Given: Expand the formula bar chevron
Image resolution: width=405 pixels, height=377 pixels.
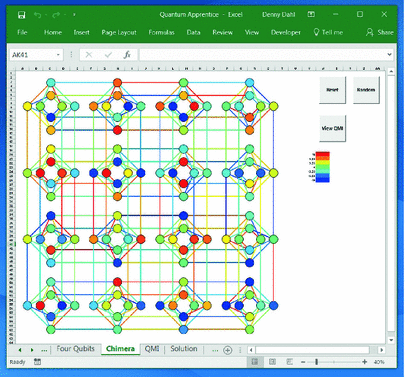Looking at the screenshot, I should (389, 54).
